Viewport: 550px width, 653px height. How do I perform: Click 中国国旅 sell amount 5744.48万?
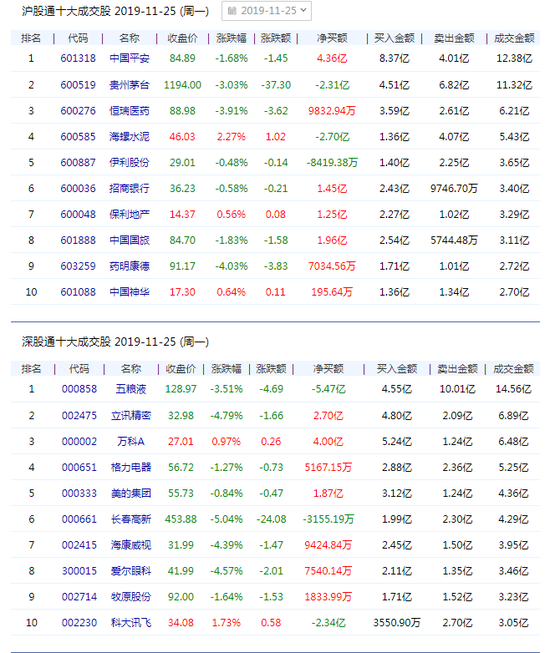454,240
